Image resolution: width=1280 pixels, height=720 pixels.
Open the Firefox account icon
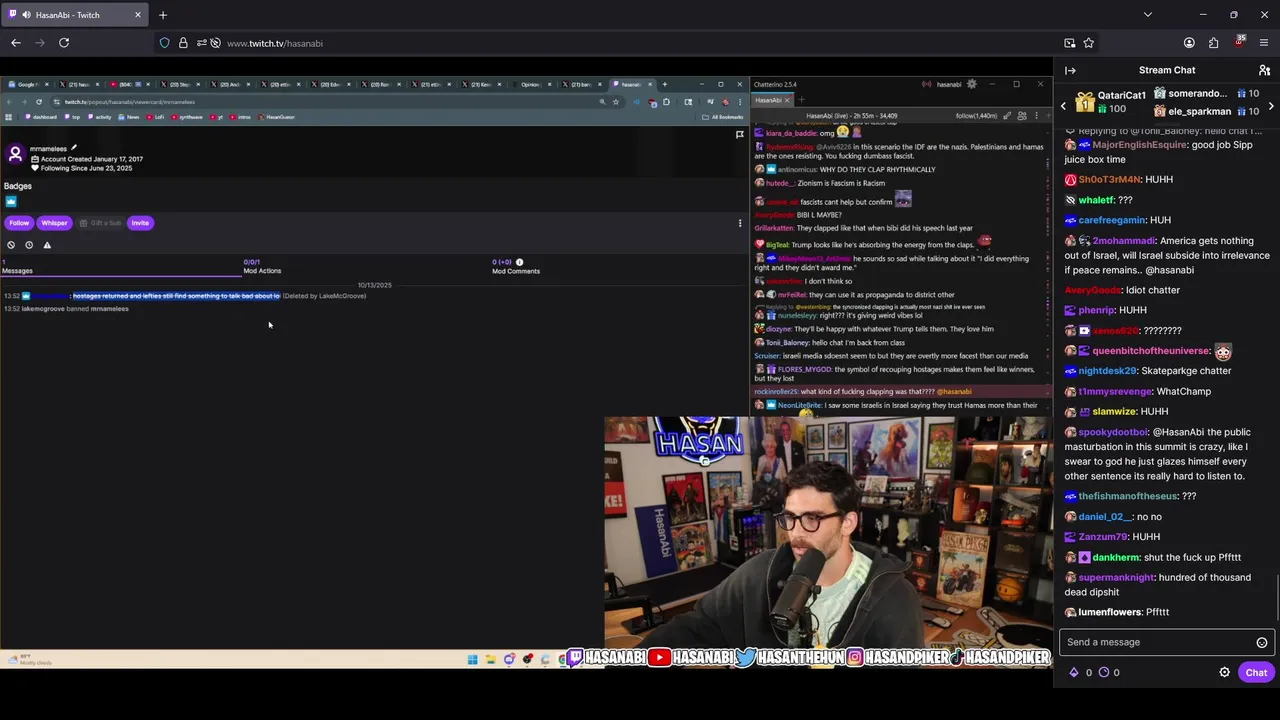1189,43
